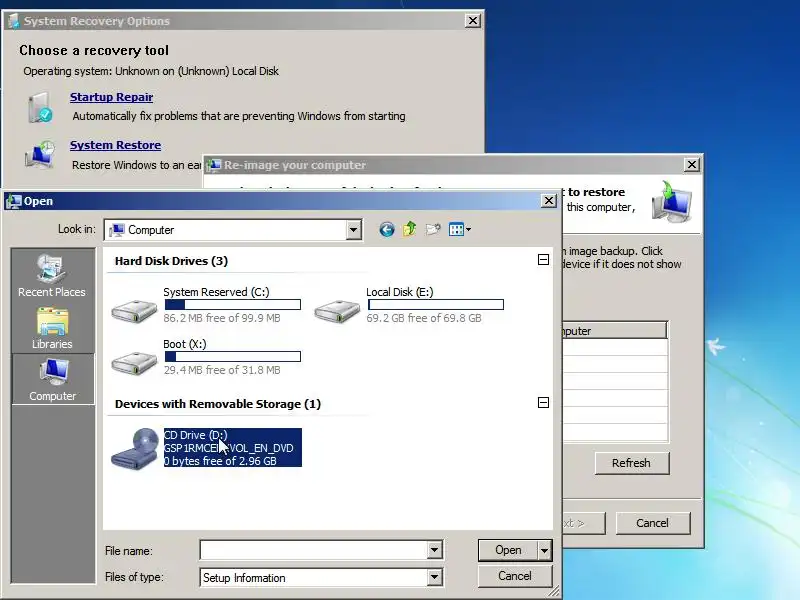Collapse Devices with Removable Storage group
The height and width of the screenshot is (600, 800).
click(543, 403)
